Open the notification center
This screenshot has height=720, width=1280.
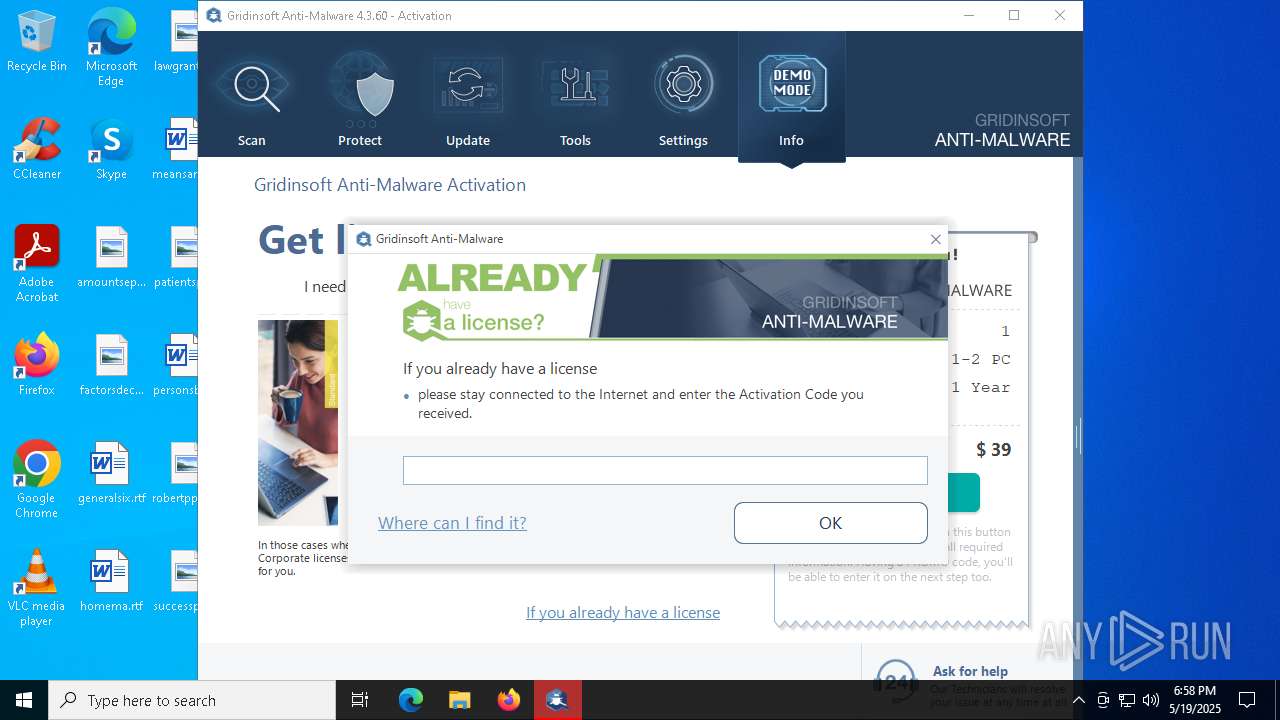click(1247, 700)
